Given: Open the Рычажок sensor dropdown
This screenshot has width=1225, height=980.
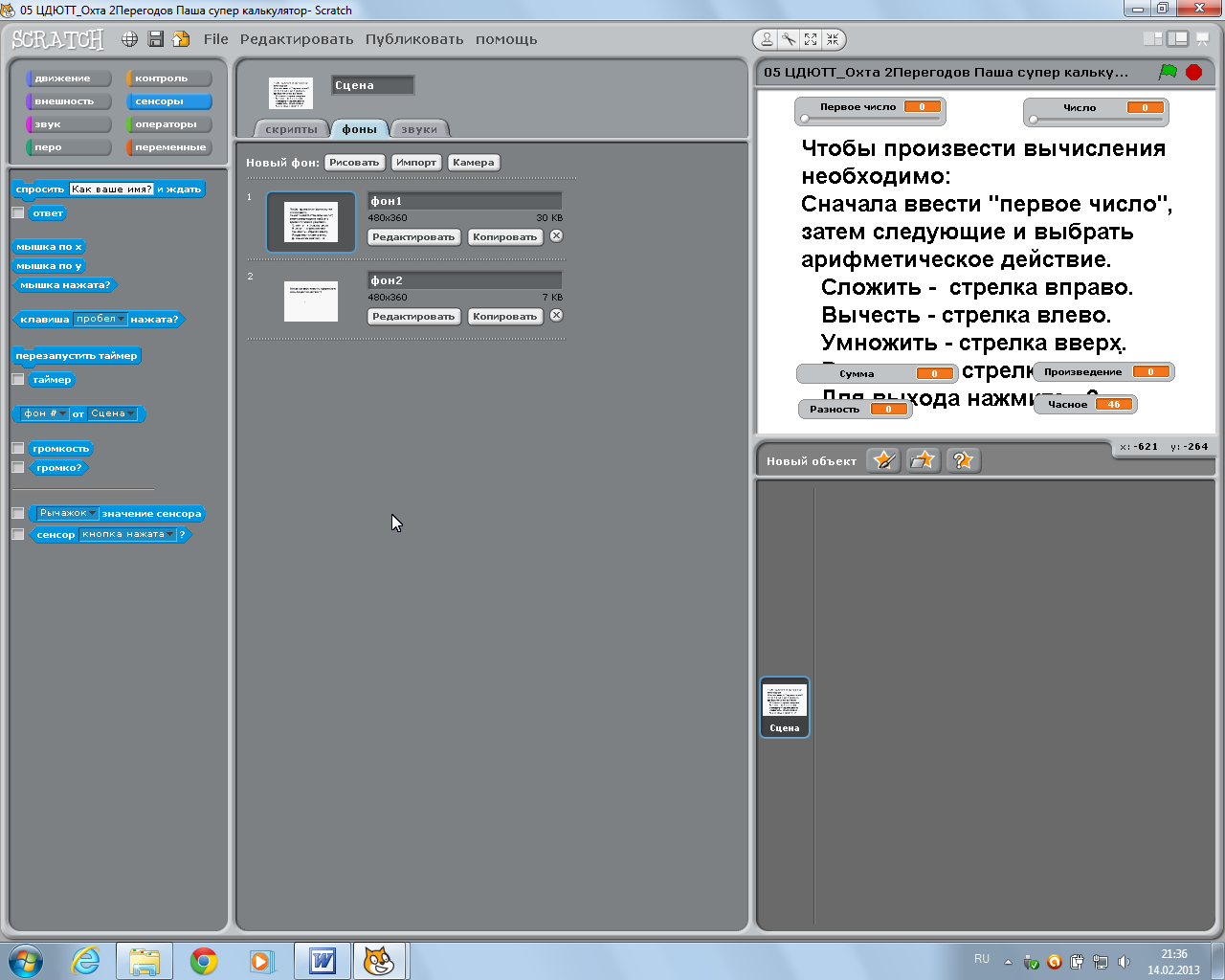Looking at the screenshot, I should pos(68,513).
